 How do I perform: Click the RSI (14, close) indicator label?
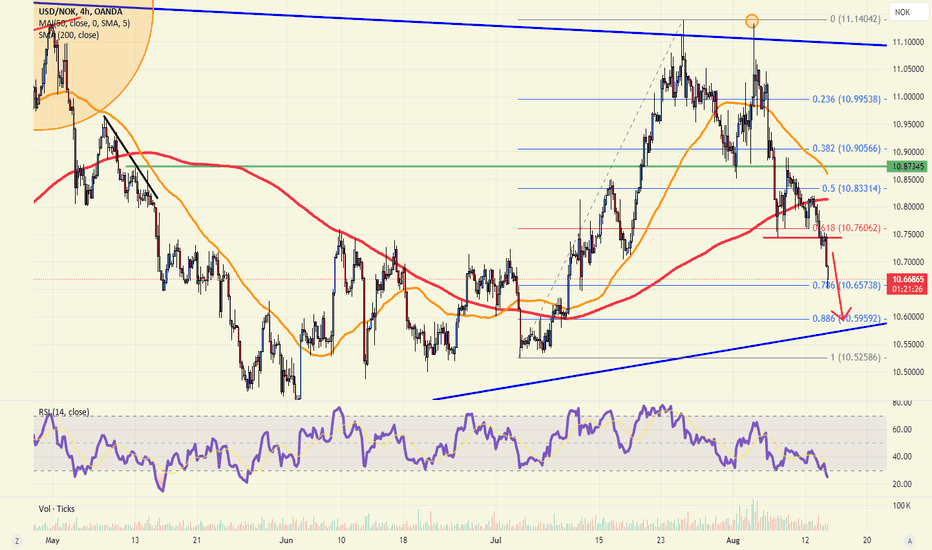coord(64,412)
